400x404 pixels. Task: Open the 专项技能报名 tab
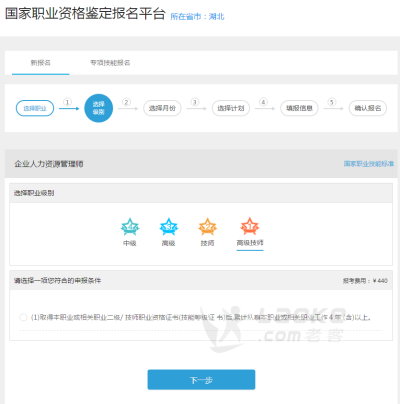click(x=110, y=63)
